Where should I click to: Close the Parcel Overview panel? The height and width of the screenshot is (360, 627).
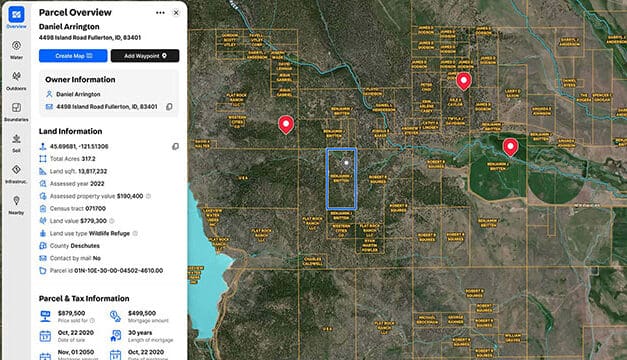point(176,13)
